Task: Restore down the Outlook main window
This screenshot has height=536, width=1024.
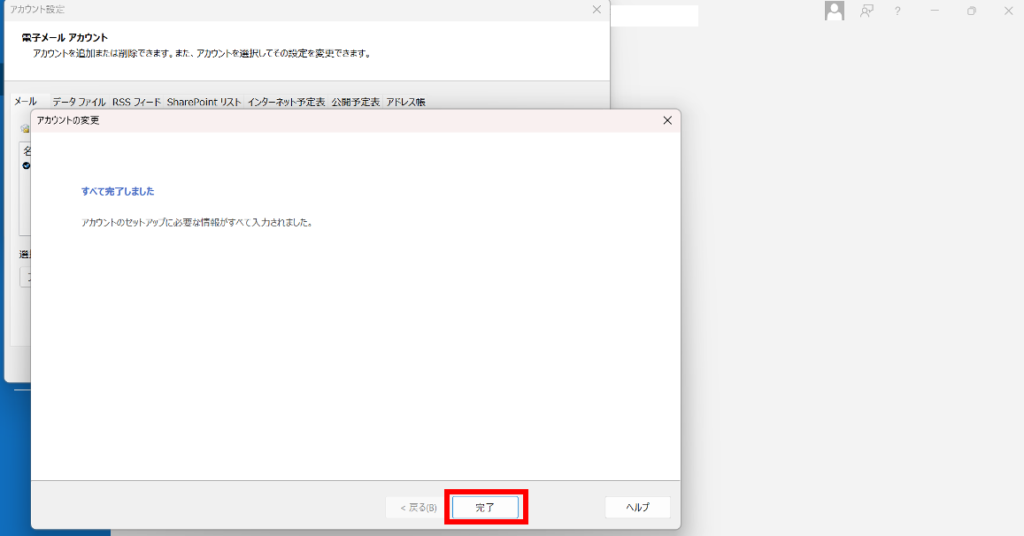Action: pos(971,10)
